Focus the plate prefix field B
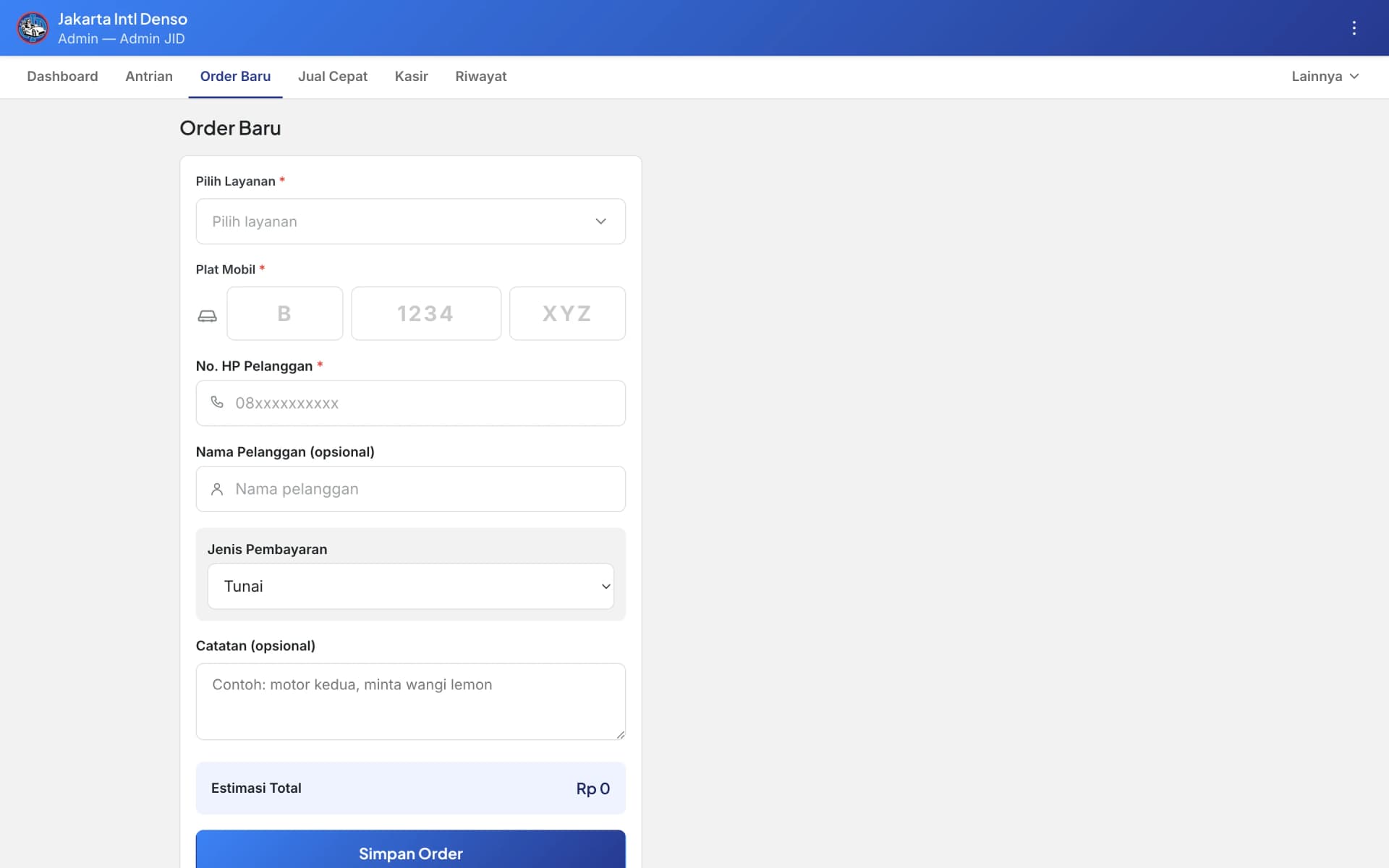The image size is (1389, 868). pos(284,313)
